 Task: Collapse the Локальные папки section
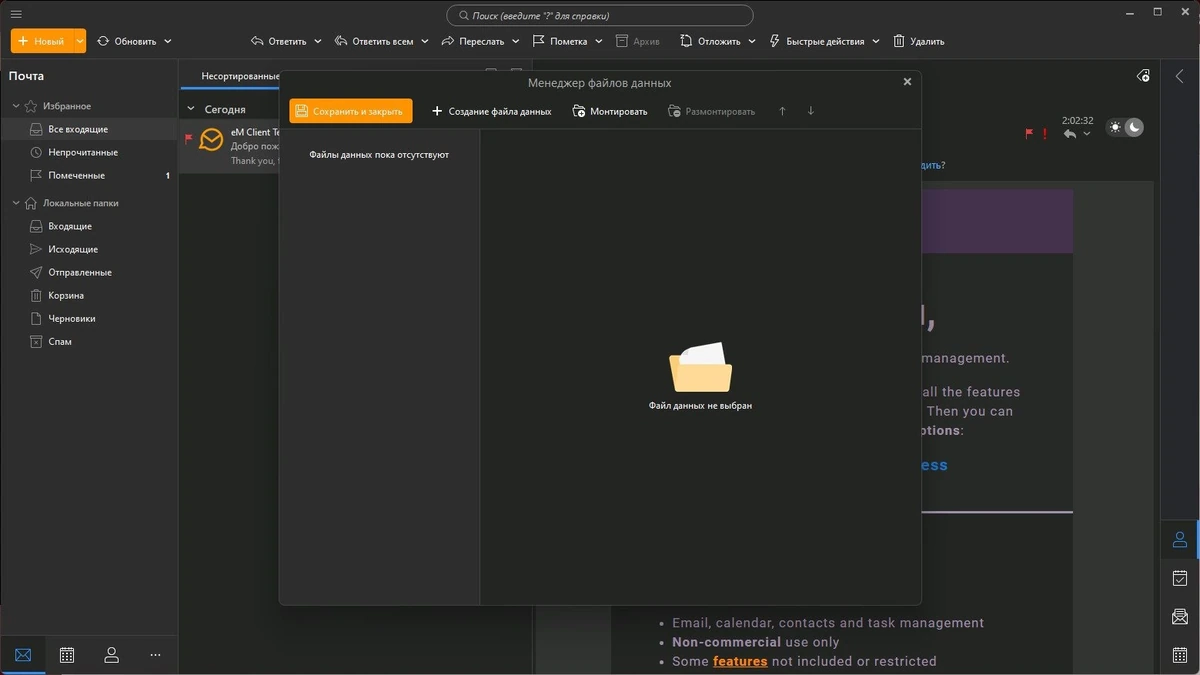coord(16,203)
